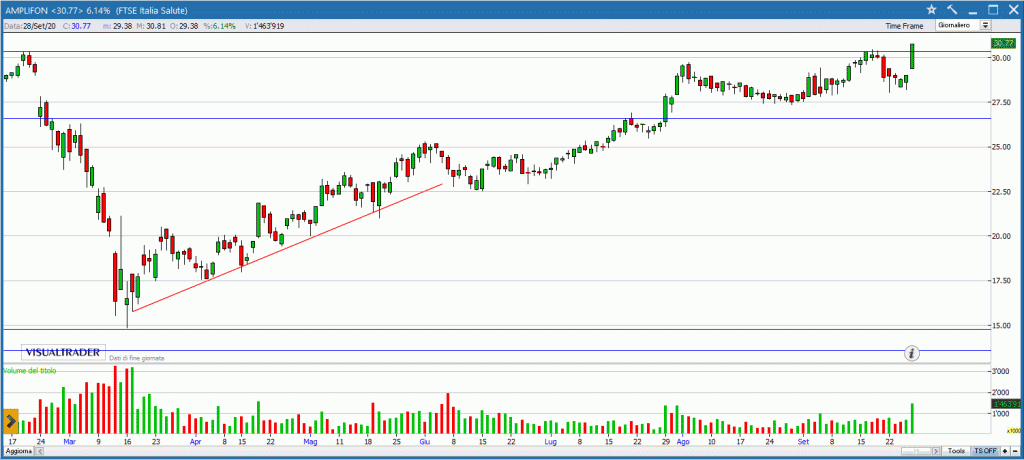
Task: Toggle the TS OFF button
Action: tap(985, 452)
